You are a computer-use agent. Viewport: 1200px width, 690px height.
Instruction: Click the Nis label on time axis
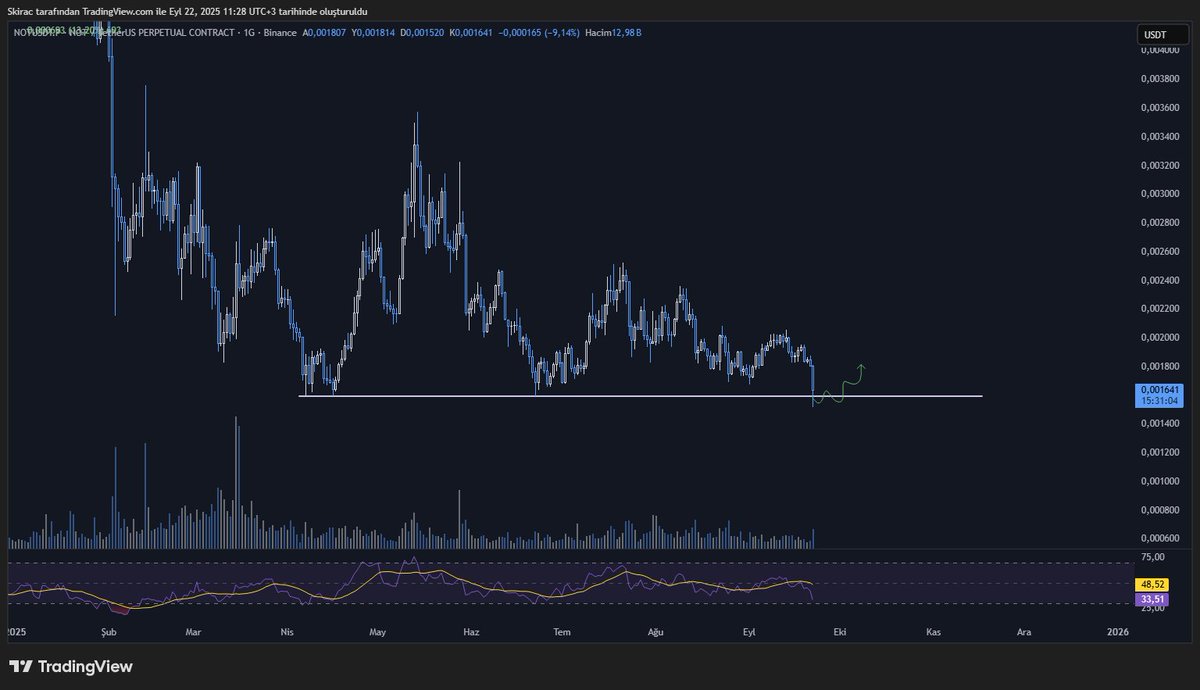(287, 632)
